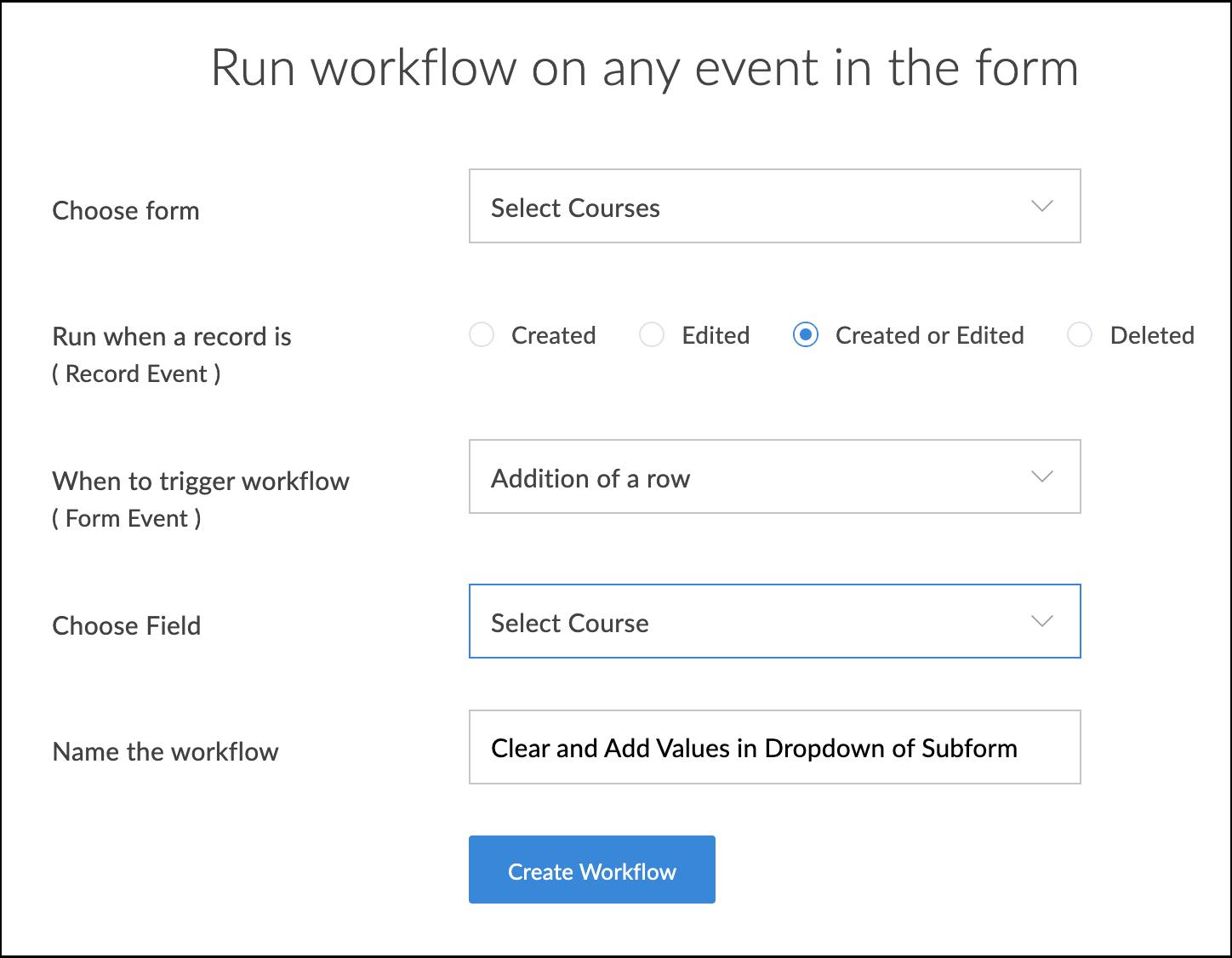Select the Created or Edited radio button
Screen dimensions: 1232x958
coord(805,335)
